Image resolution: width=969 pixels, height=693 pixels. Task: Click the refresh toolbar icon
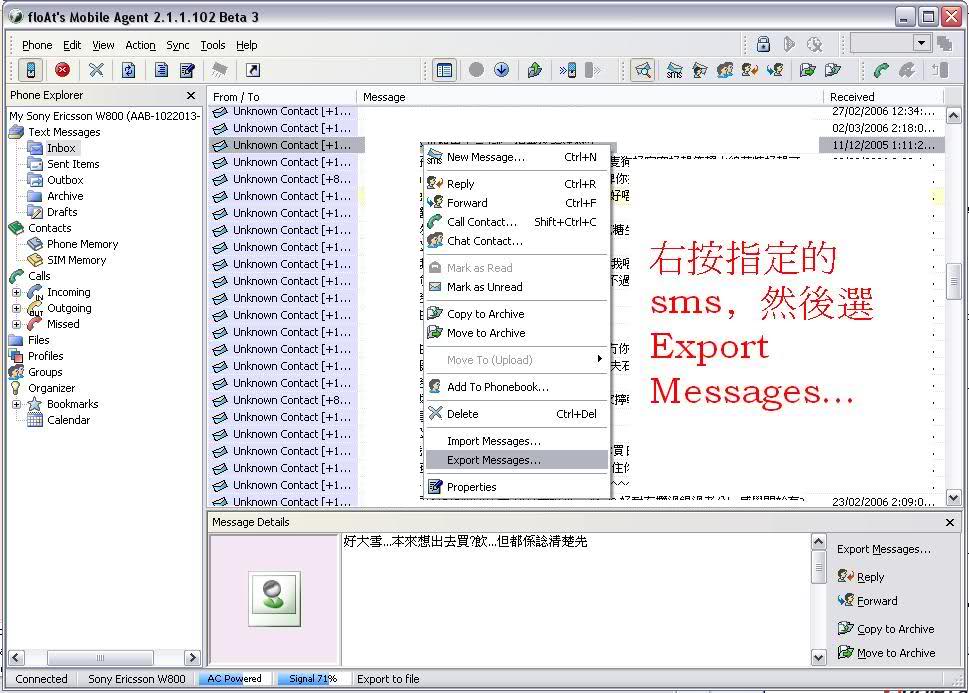point(129,70)
